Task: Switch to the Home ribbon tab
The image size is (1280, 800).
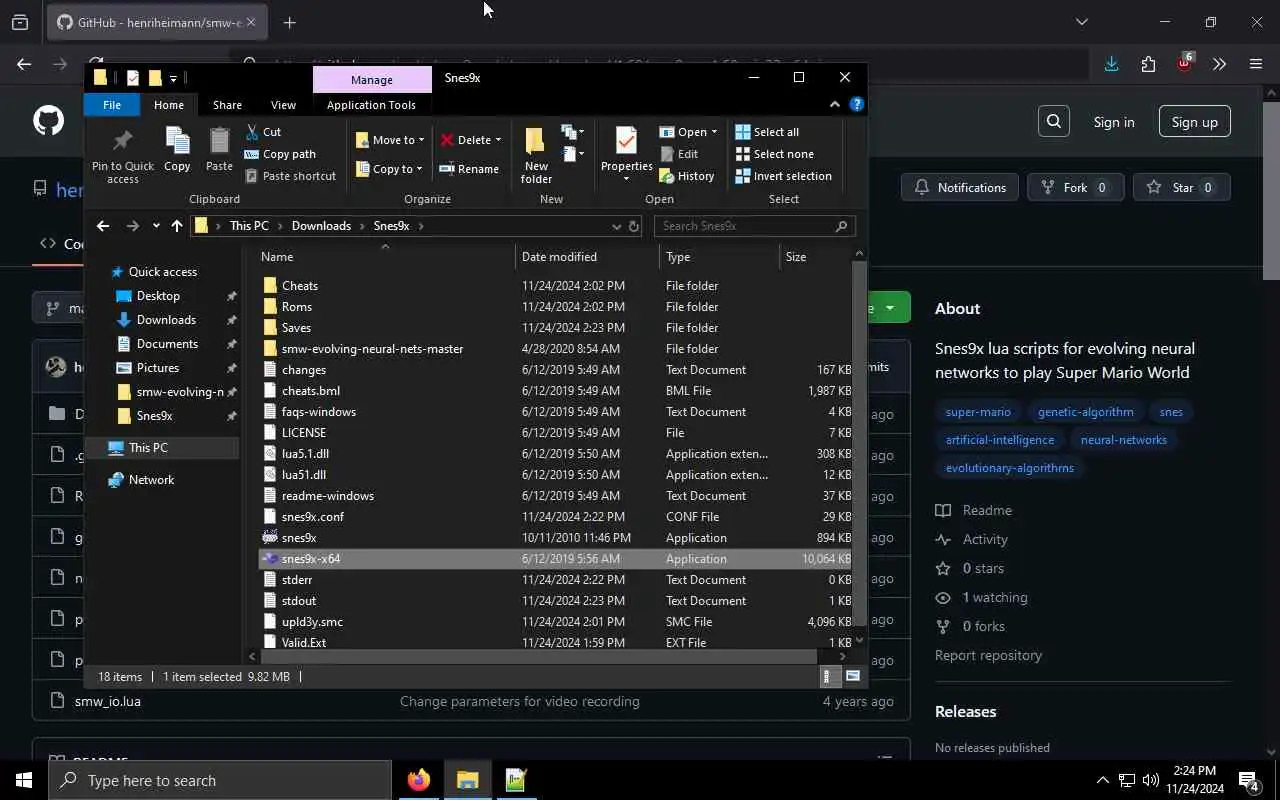Action: tap(168, 105)
